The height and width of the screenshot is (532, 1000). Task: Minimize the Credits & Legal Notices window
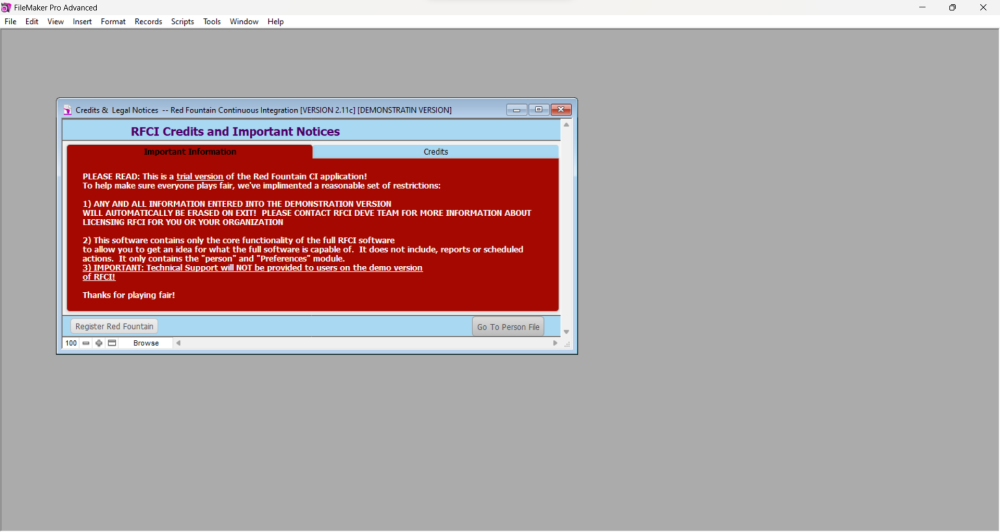516,110
